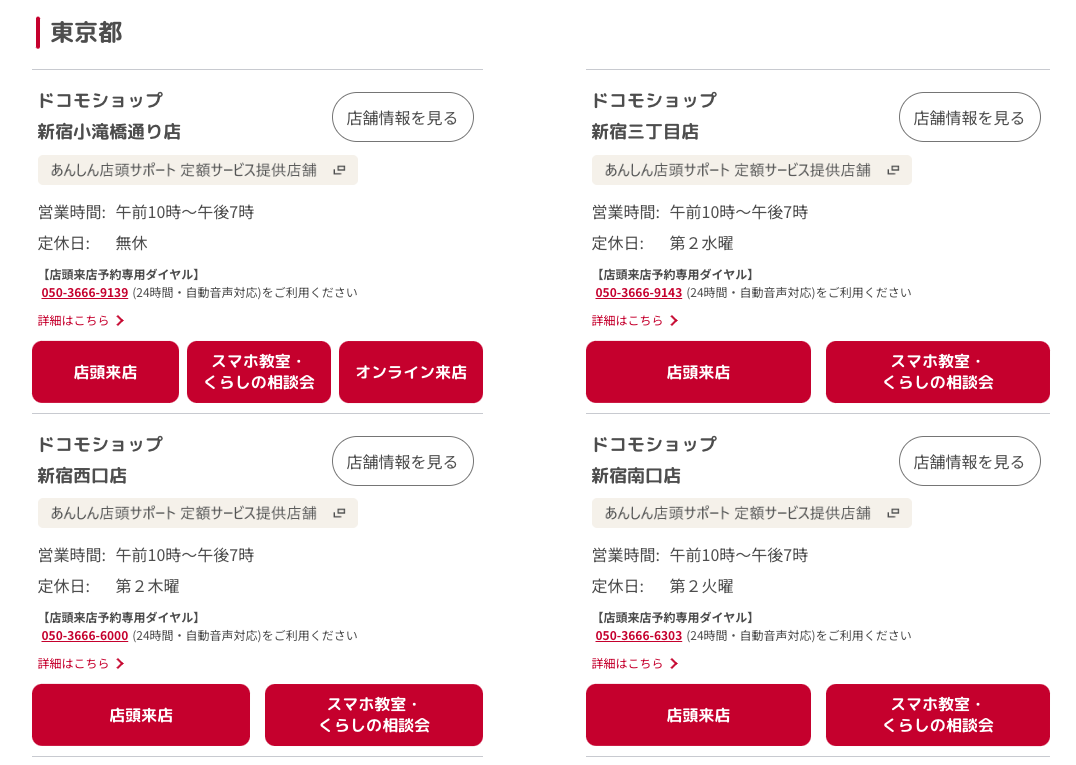Open 店舗情報を見る for 新宿南口店
Image resolution: width=1076 pixels, height=765 pixels.
pyautogui.click(x=969, y=461)
